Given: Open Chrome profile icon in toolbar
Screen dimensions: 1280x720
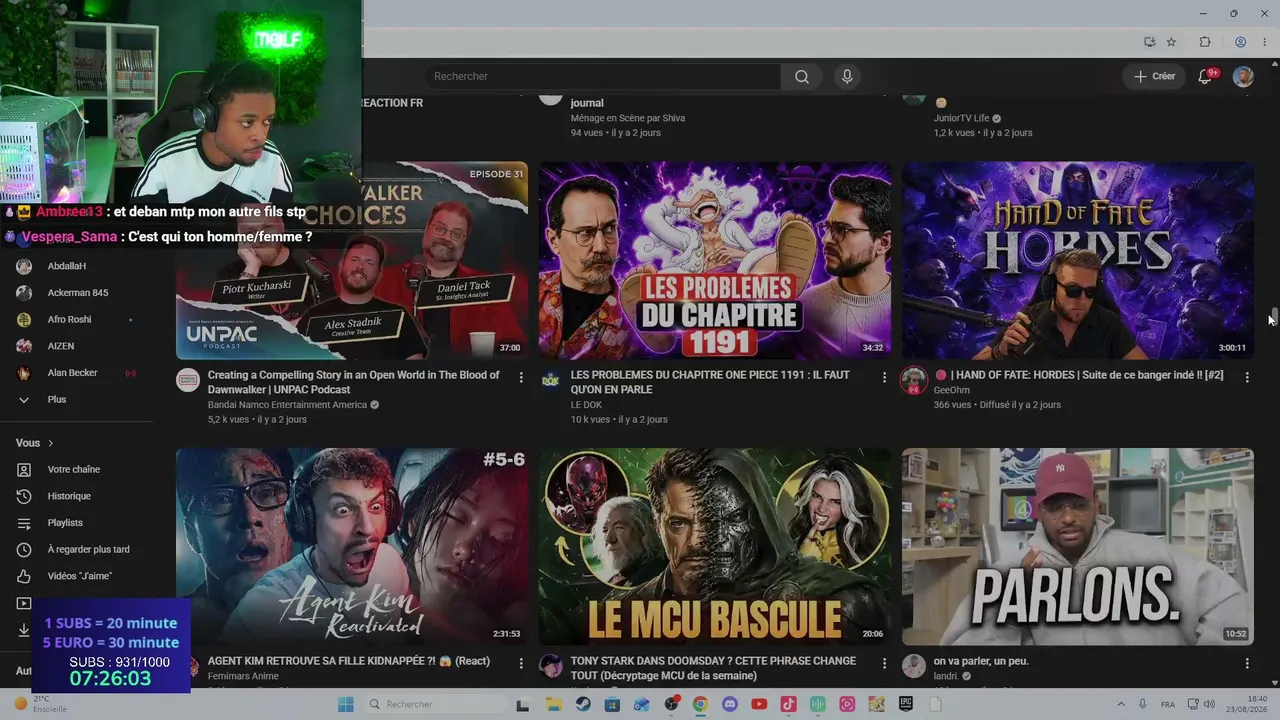Looking at the screenshot, I should (1240, 42).
